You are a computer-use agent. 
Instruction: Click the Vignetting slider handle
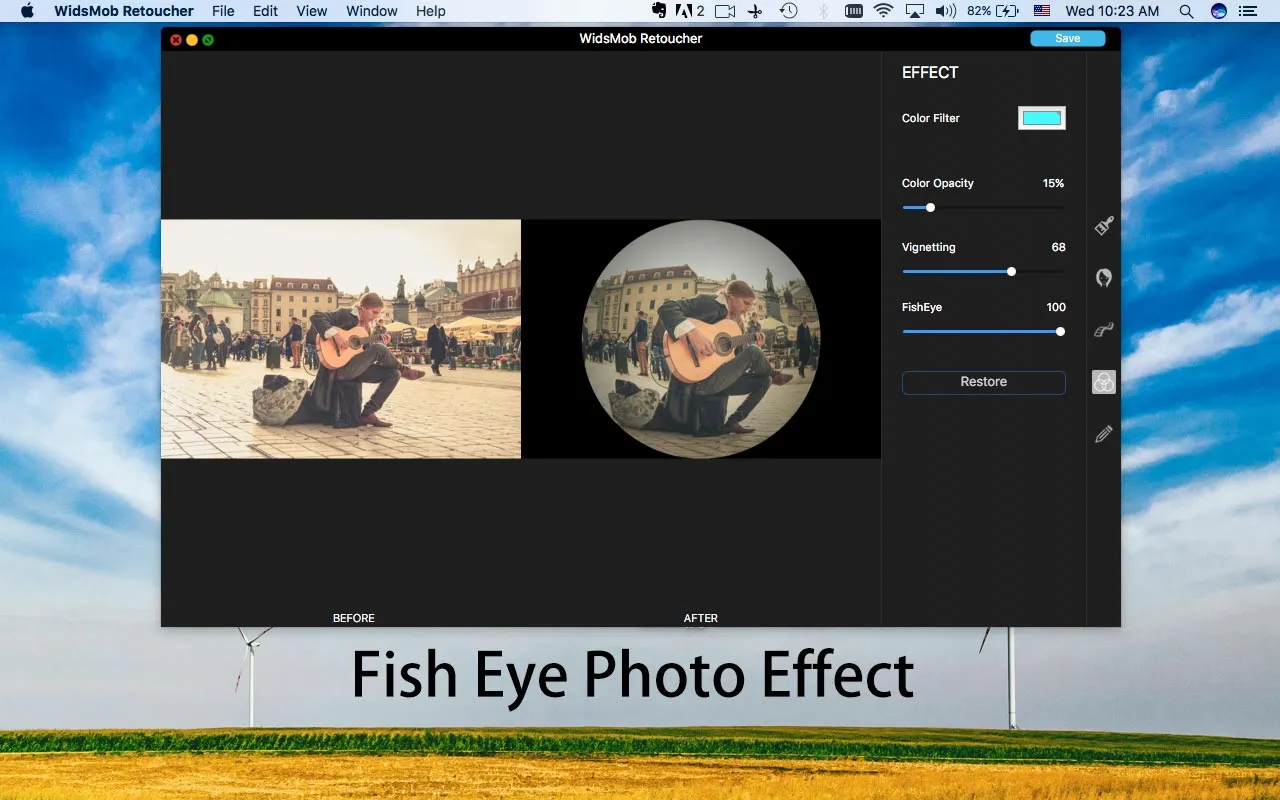tap(1011, 271)
